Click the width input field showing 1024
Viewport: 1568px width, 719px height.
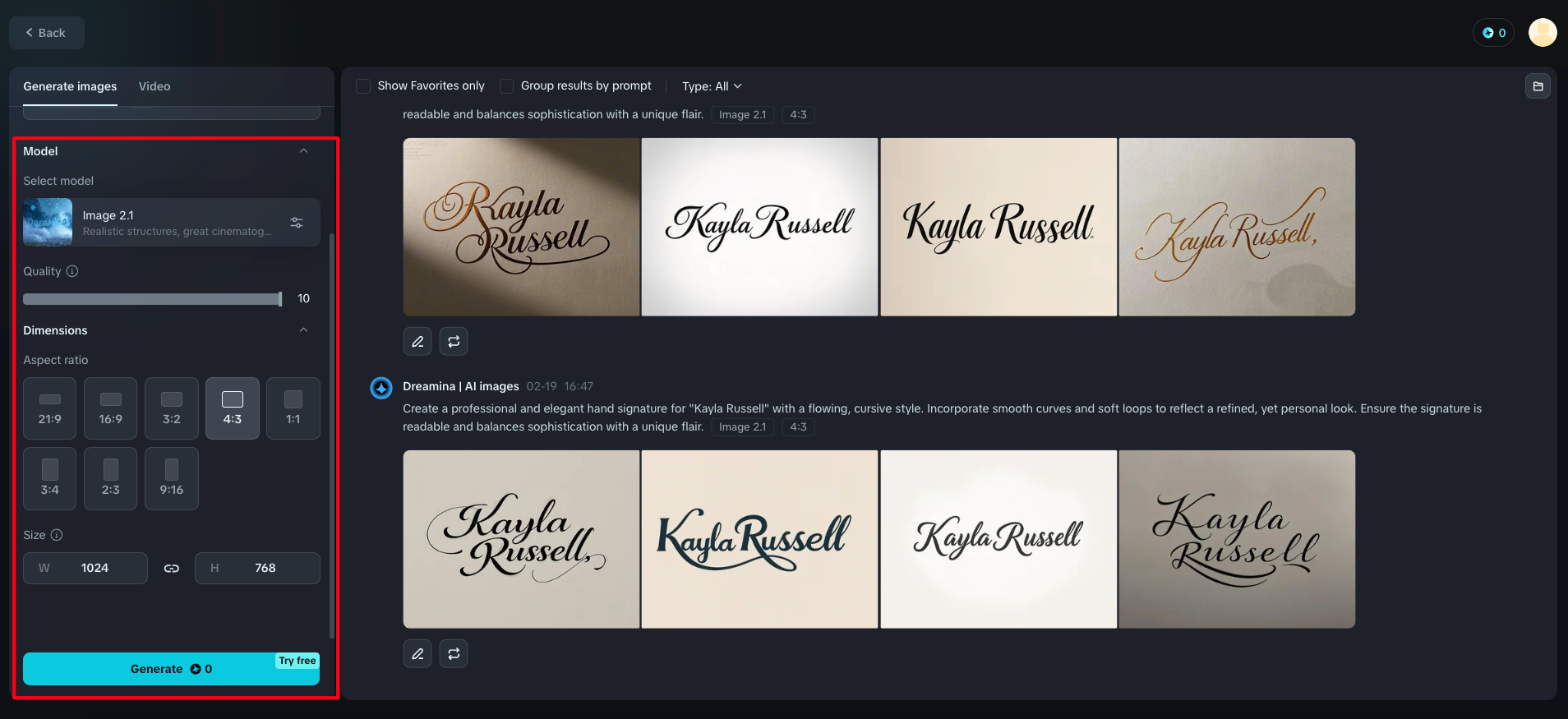85,569
